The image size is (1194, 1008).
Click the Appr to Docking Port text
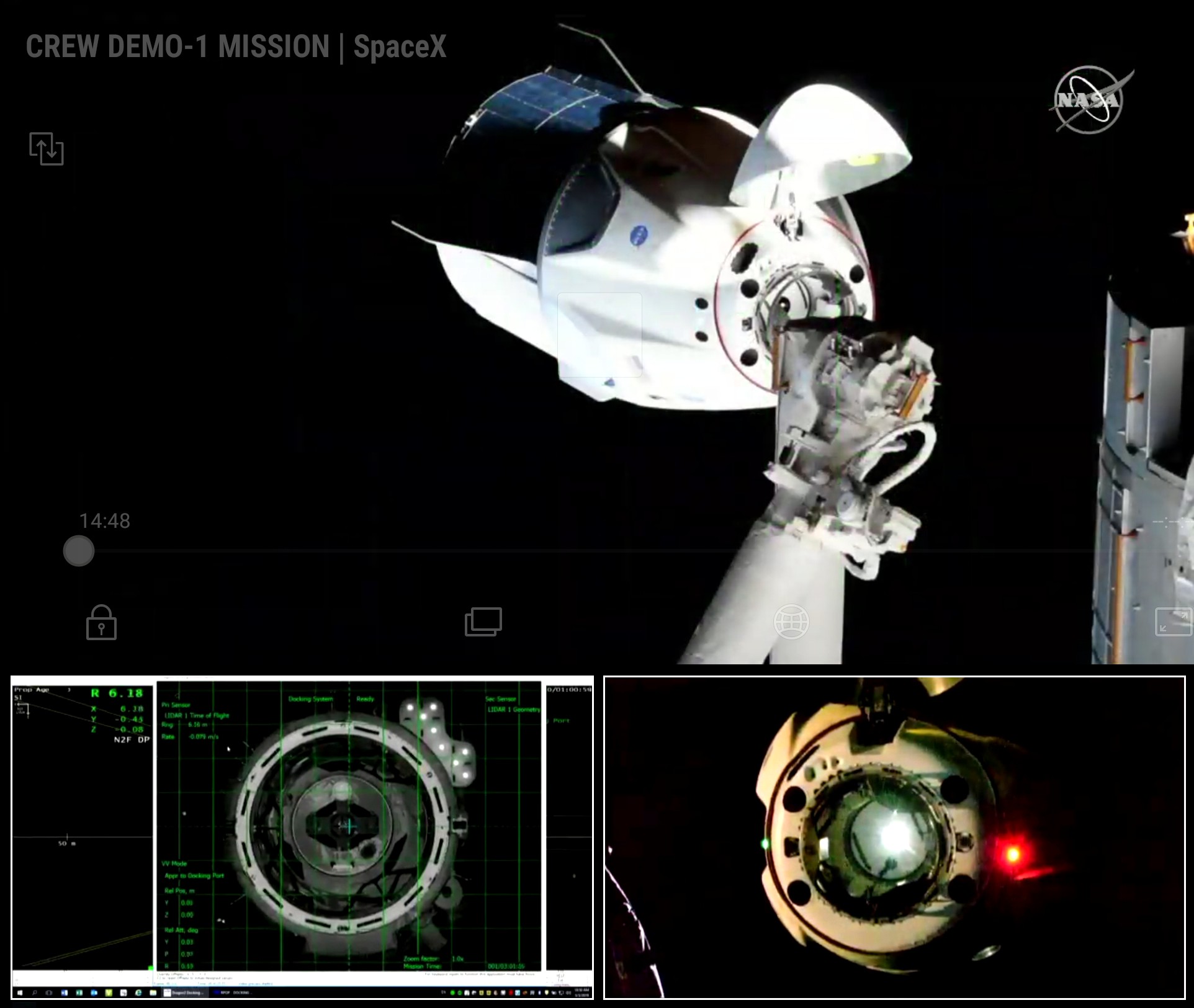[x=194, y=876]
